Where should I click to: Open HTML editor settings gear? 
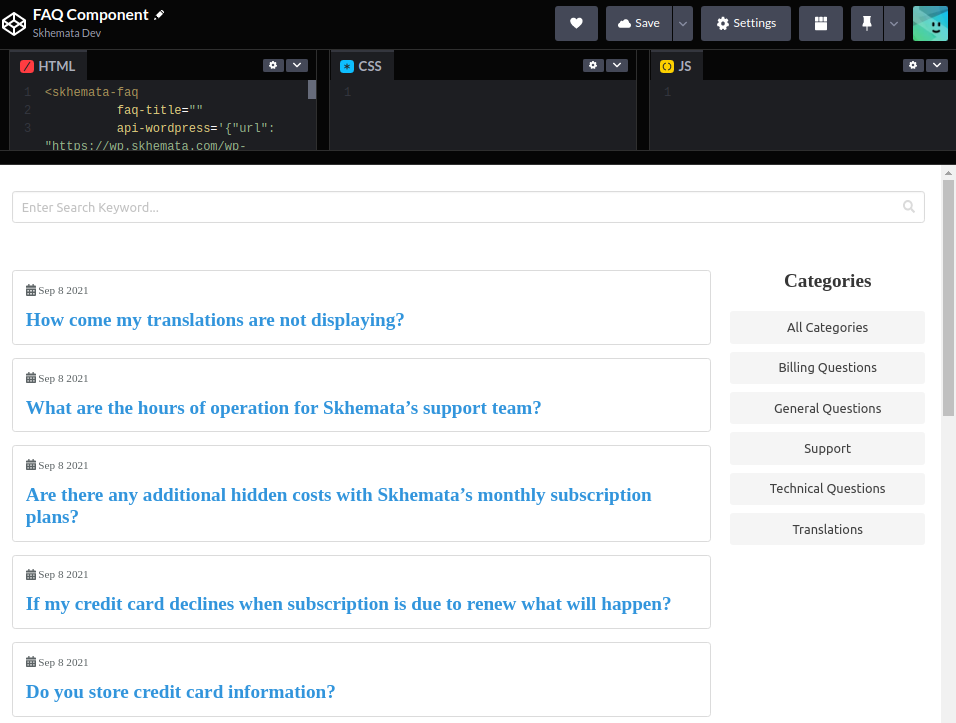273,65
